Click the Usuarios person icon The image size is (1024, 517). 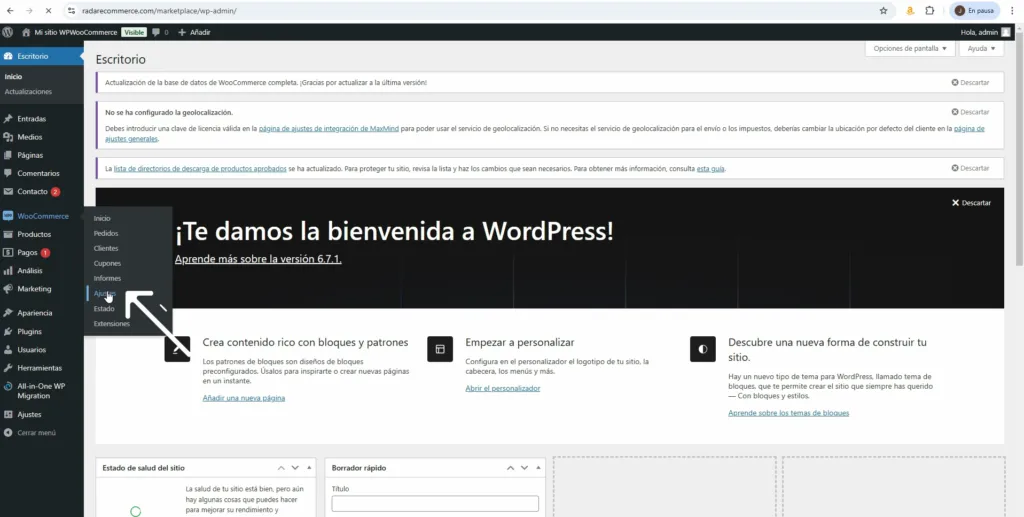[8, 350]
